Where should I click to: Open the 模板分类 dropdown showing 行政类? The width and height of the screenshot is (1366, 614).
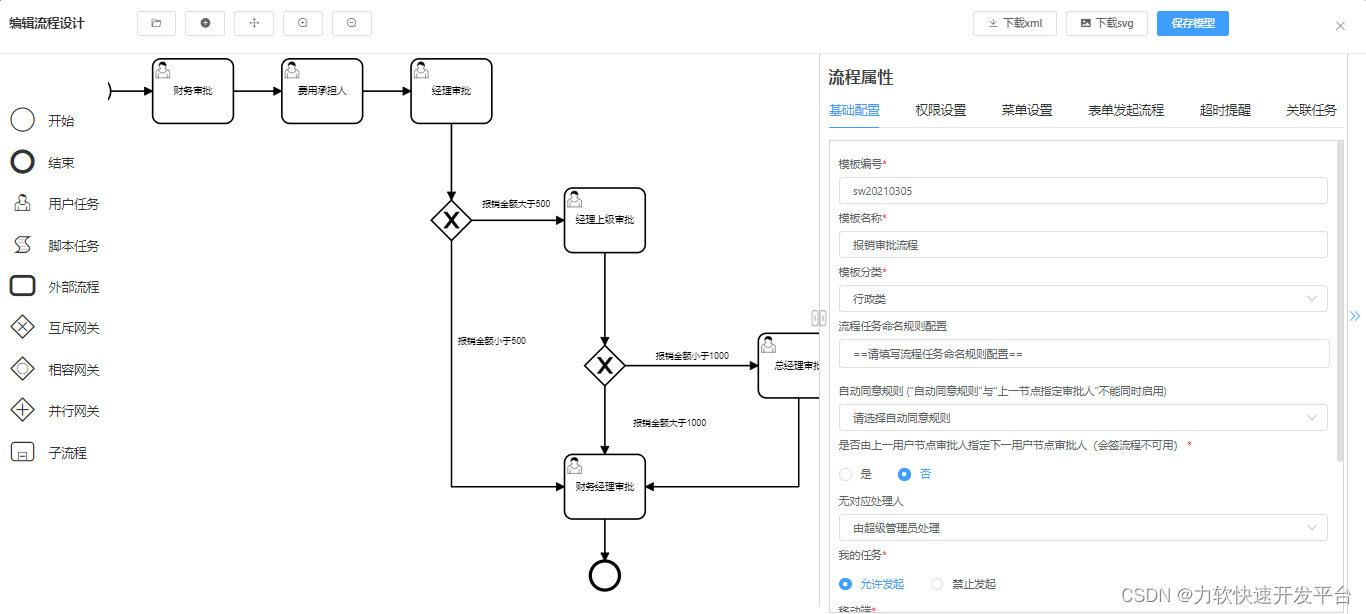coord(1083,299)
